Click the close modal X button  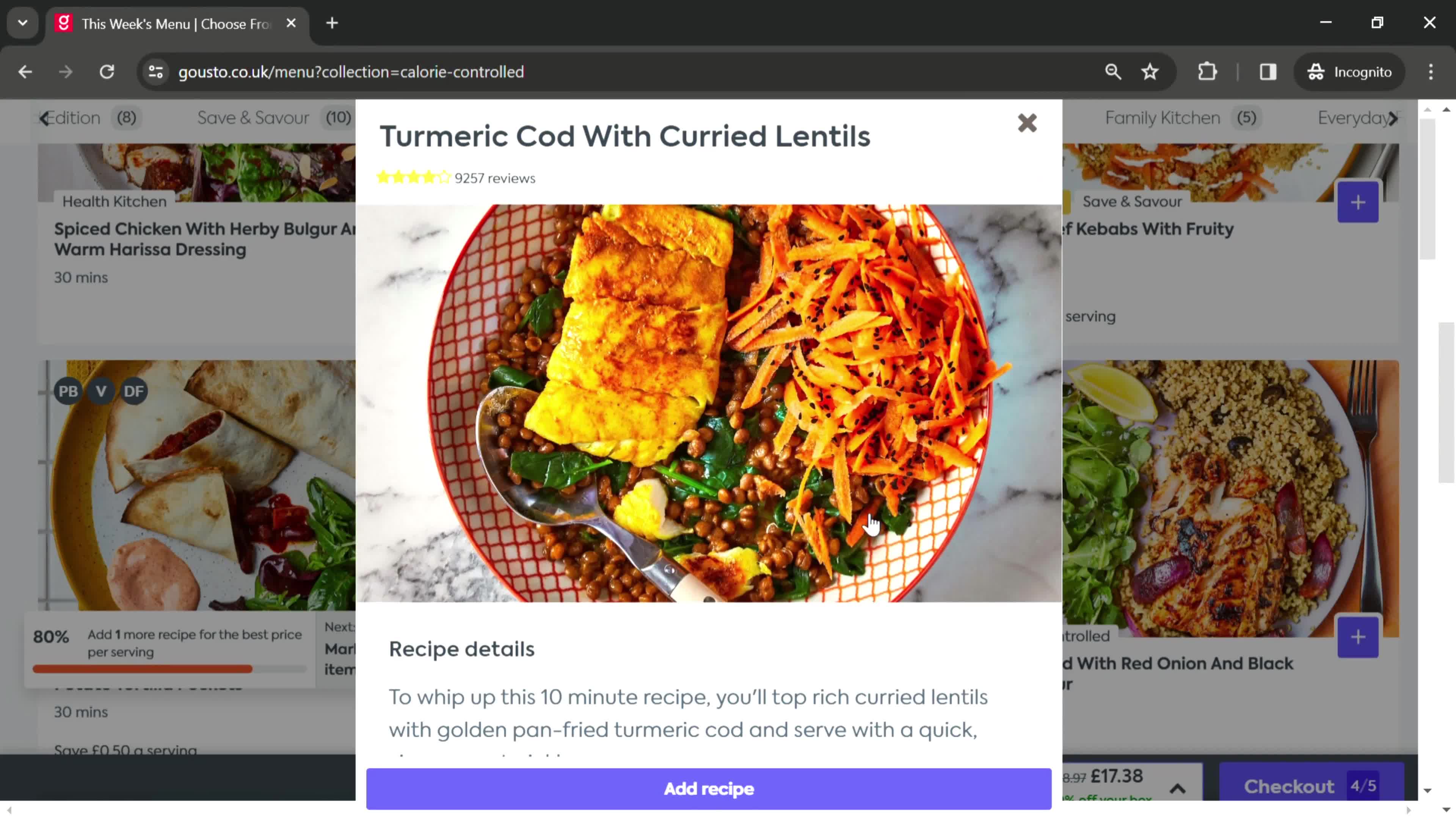[1027, 122]
